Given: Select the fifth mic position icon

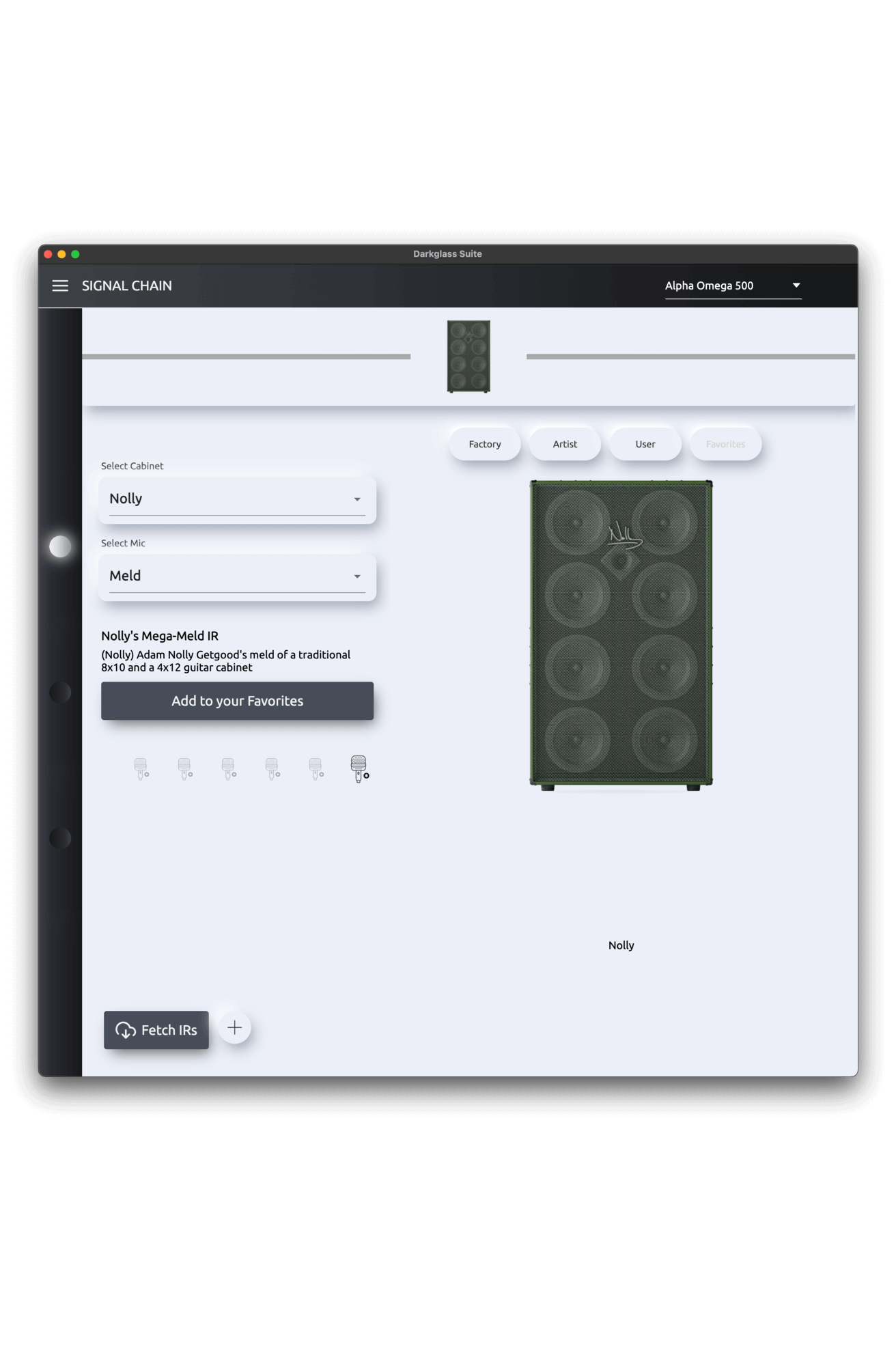Looking at the screenshot, I should [x=316, y=769].
